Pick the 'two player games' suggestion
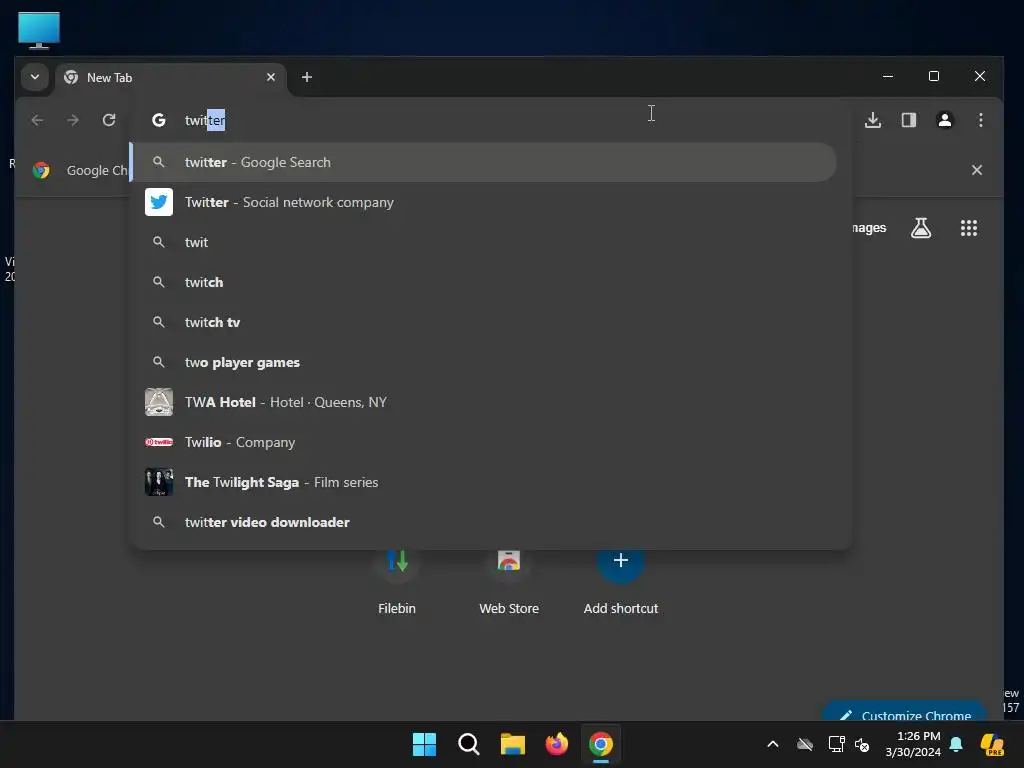 (484, 362)
